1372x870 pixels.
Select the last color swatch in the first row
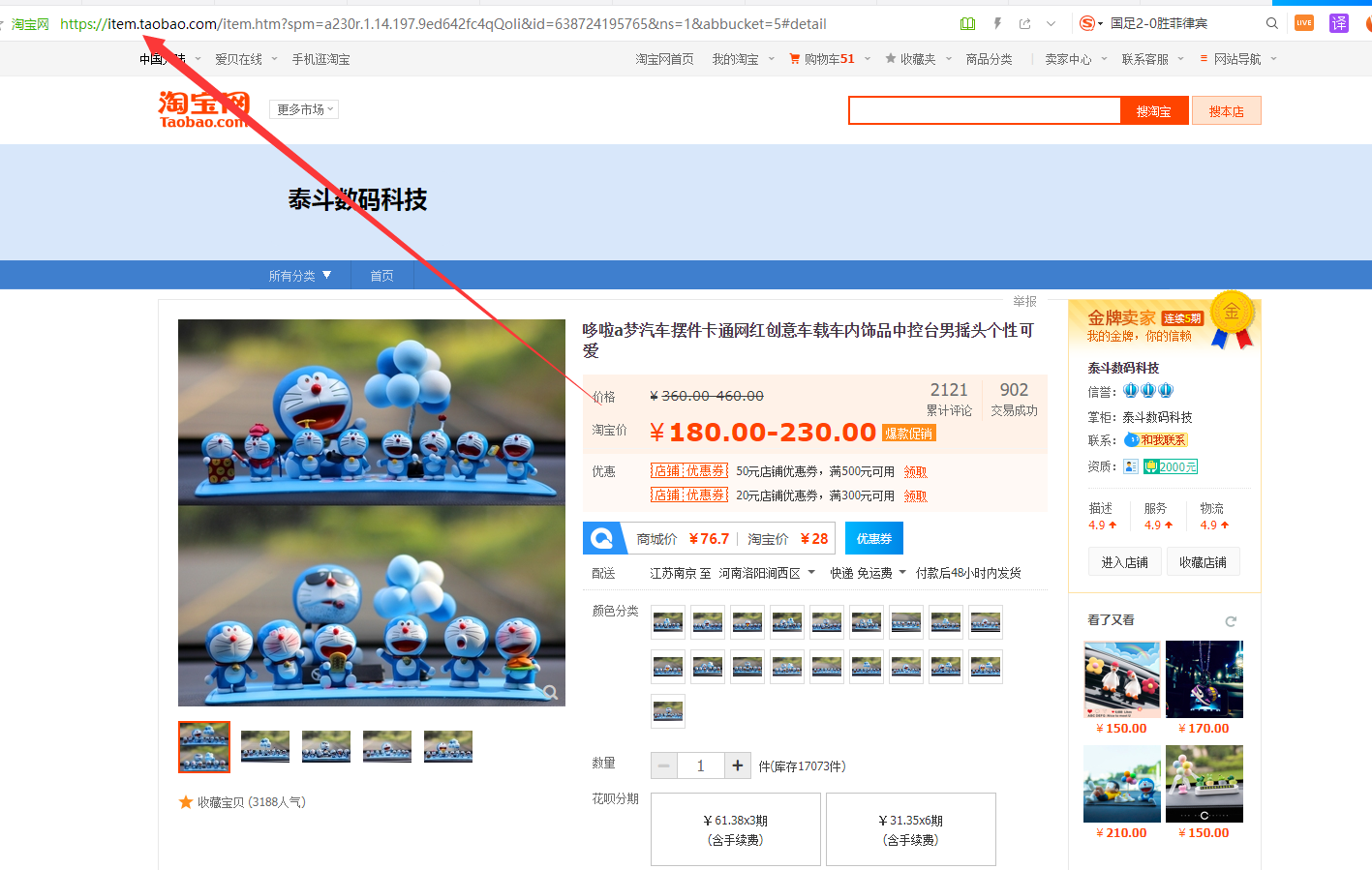(986, 622)
